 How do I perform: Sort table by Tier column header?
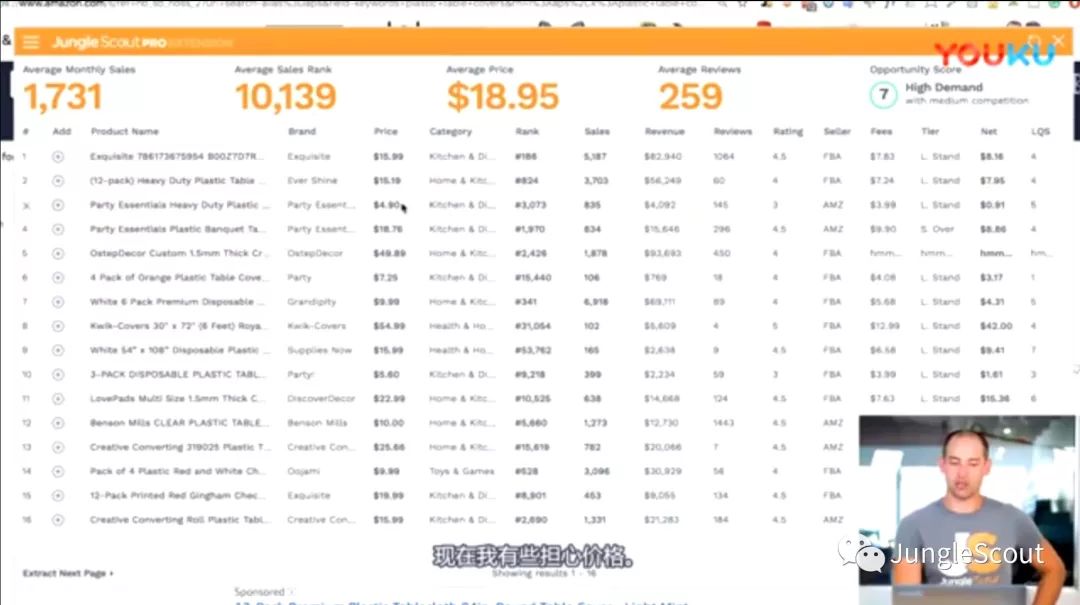(x=930, y=131)
